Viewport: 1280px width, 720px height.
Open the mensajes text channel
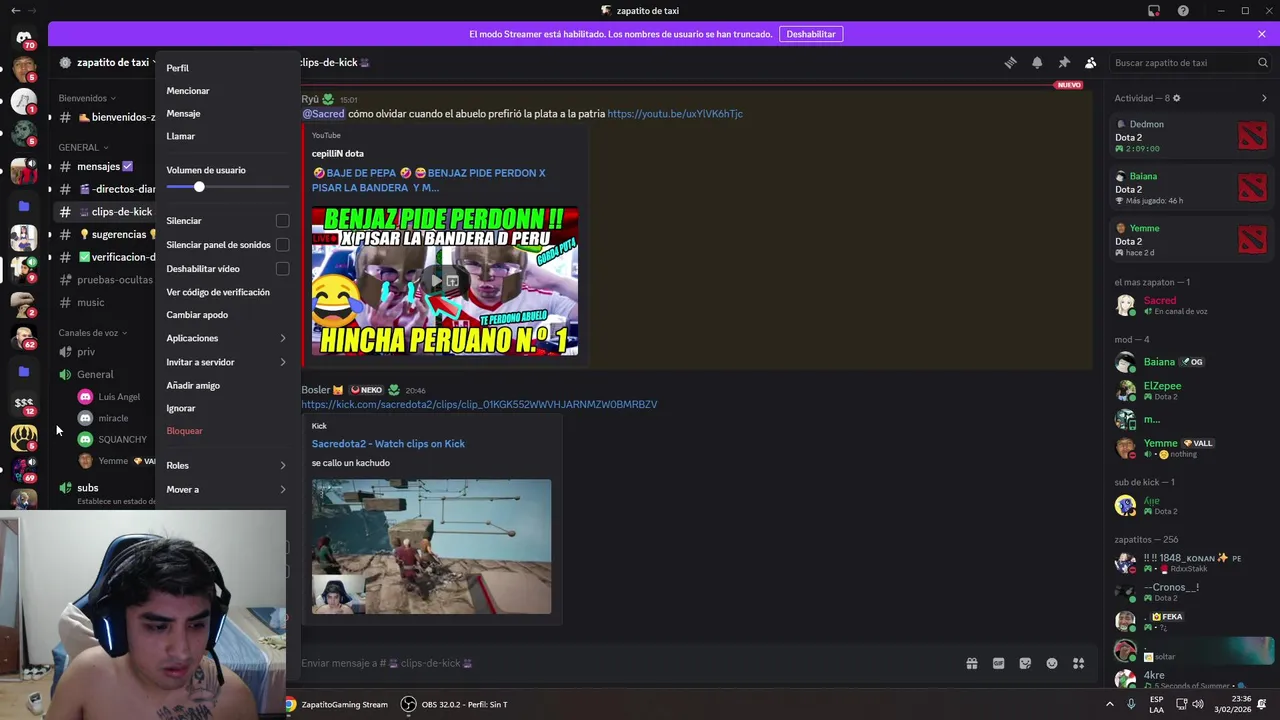click(98, 166)
